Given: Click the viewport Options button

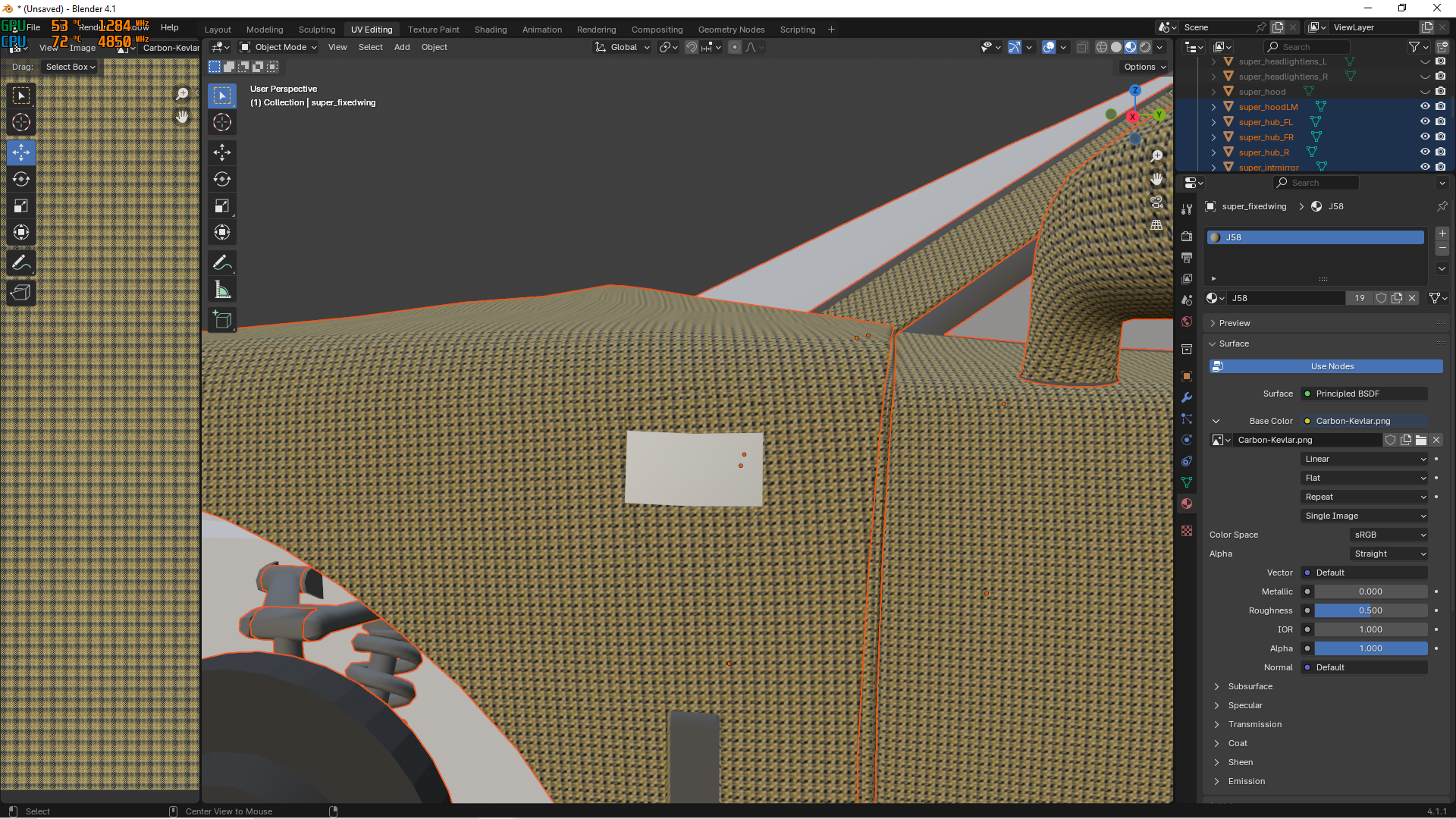Looking at the screenshot, I should pyautogui.click(x=1144, y=67).
